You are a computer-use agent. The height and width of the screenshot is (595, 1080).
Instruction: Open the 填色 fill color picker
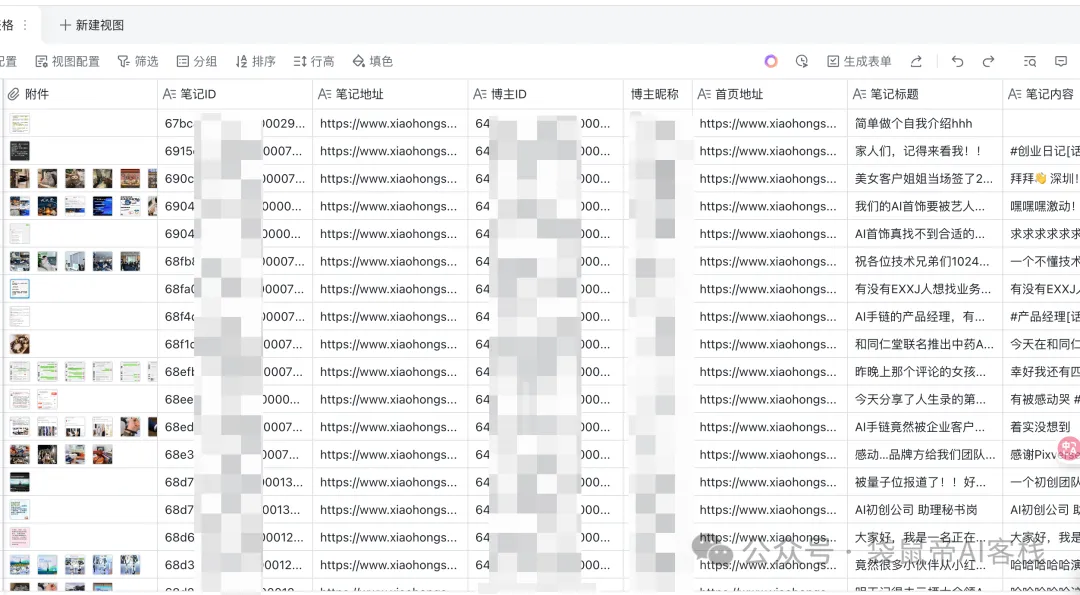tap(372, 61)
